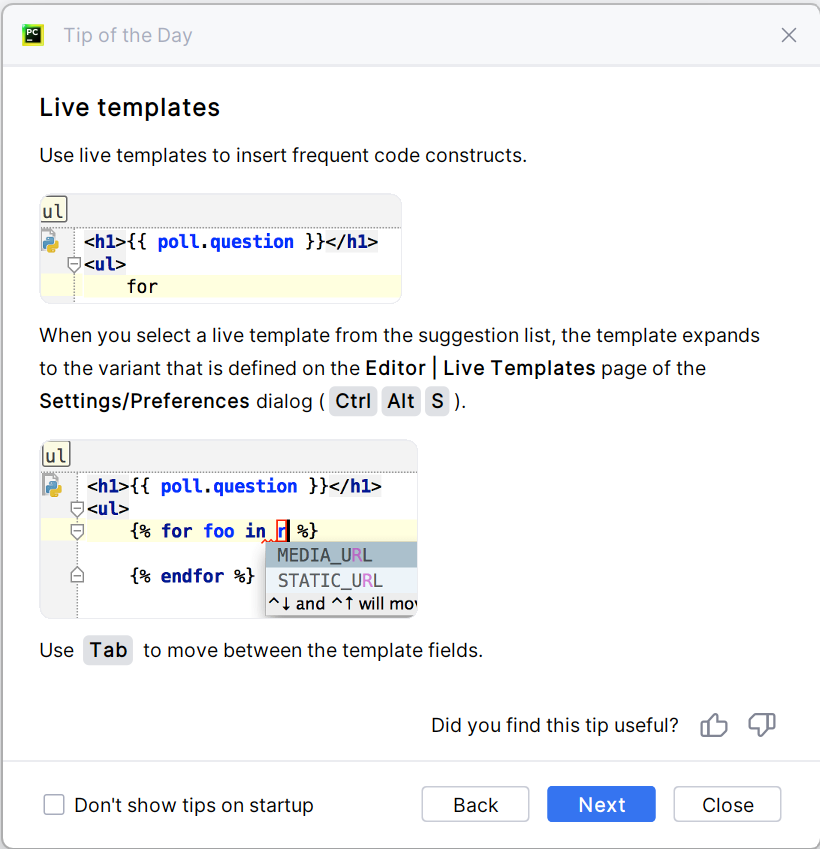The height and width of the screenshot is (849, 820).
Task: Click the PyCharm logo in title bar
Action: point(33,35)
